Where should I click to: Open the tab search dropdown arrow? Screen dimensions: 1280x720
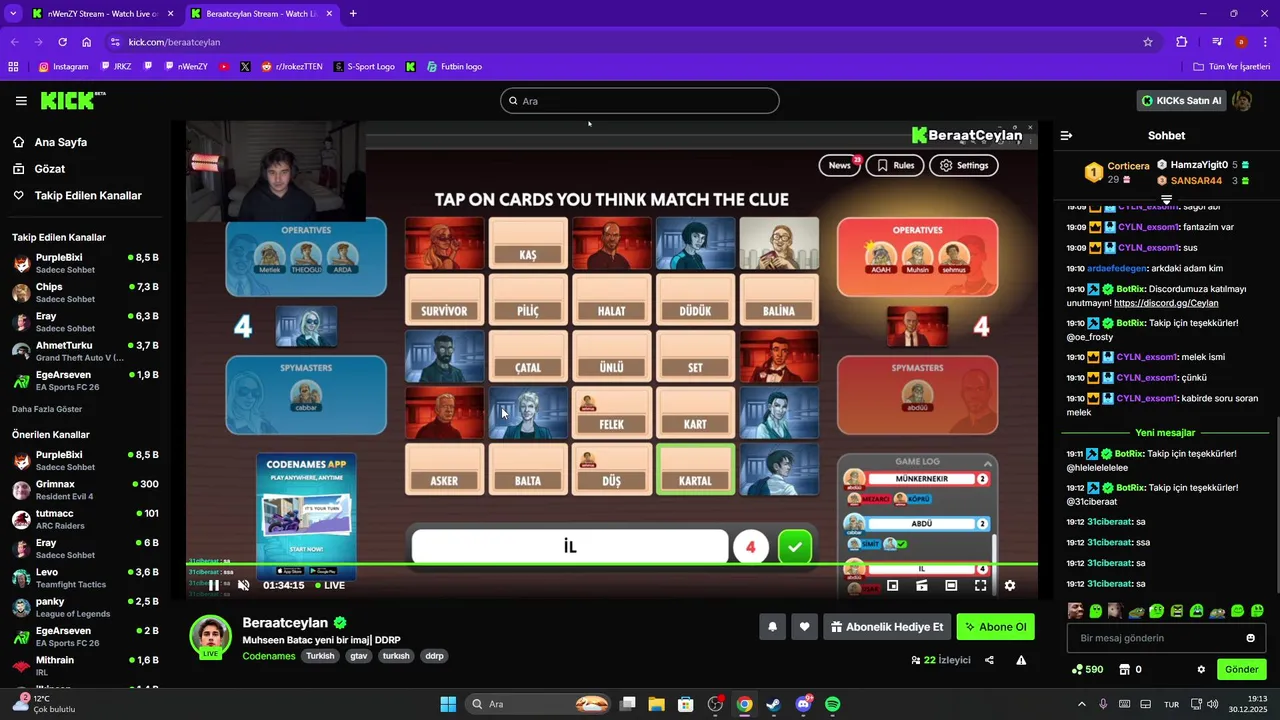pos(13,14)
